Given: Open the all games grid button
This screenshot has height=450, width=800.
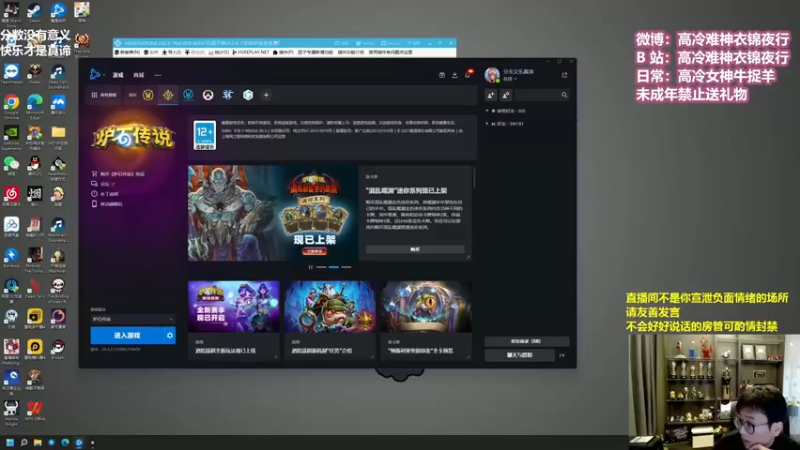Looking at the screenshot, I should (104, 95).
